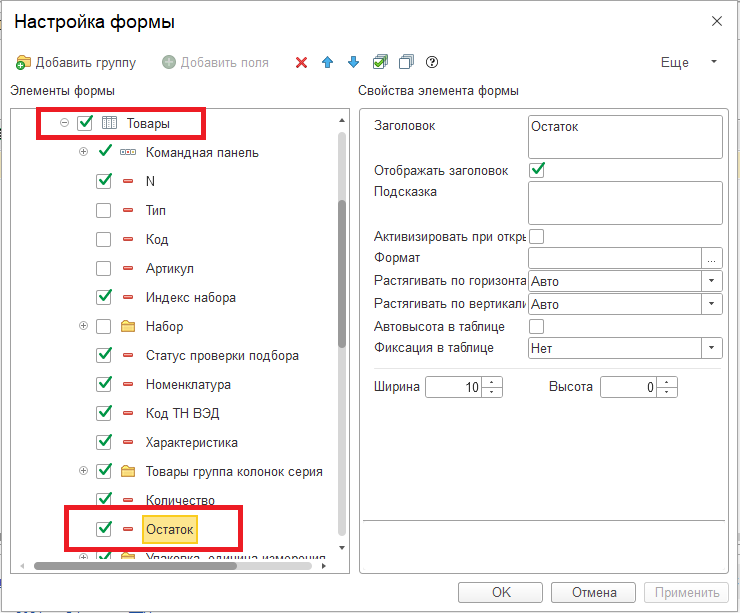Expand the Набор group node
Viewport: 740px width, 613px height.
(x=84, y=326)
